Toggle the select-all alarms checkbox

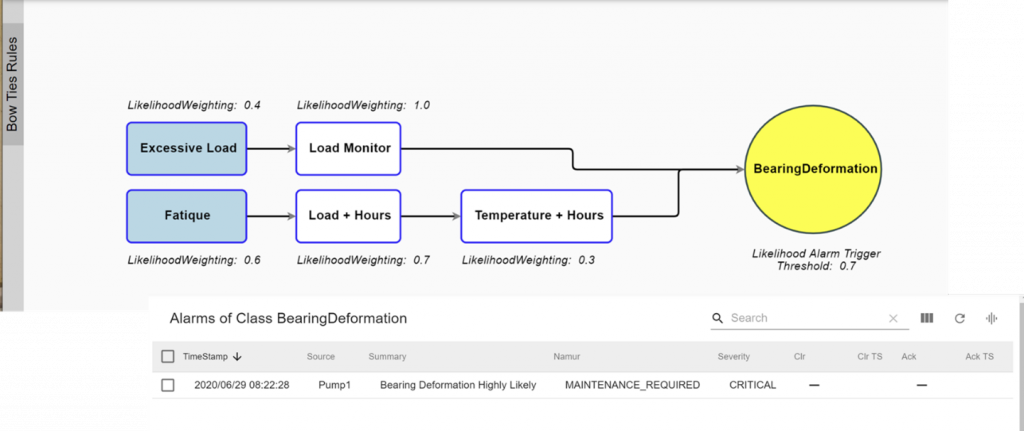[168, 357]
